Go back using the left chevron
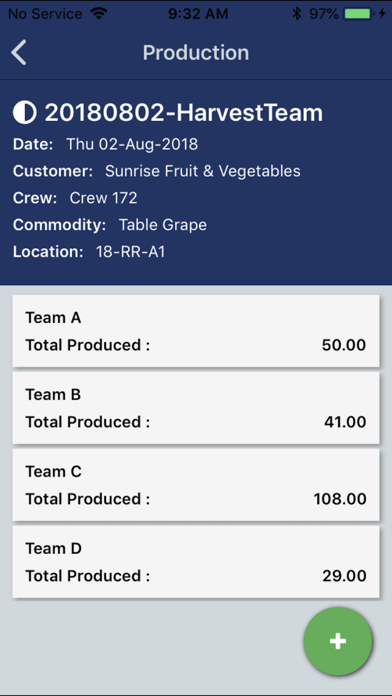The height and width of the screenshot is (696, 392). (x=19, y=52)
